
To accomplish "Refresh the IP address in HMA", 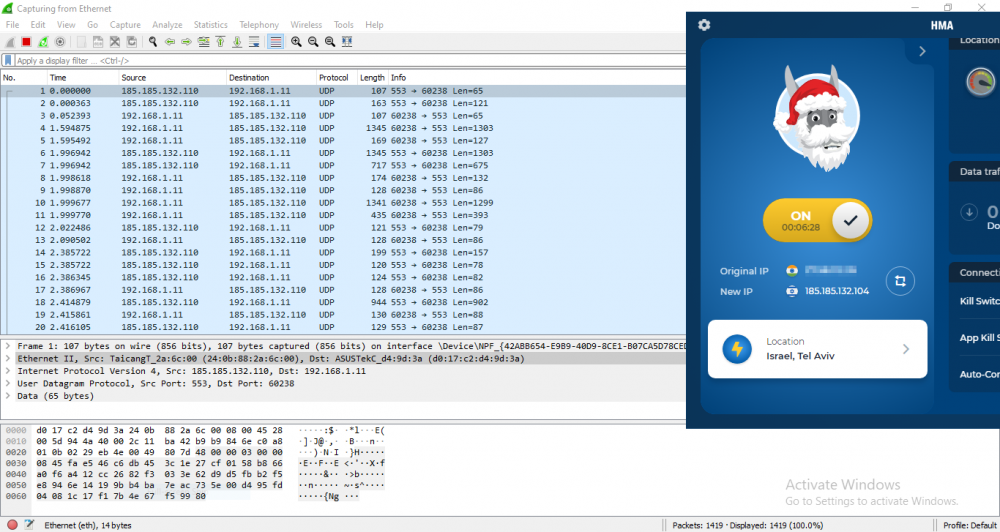I will point(900,281).
